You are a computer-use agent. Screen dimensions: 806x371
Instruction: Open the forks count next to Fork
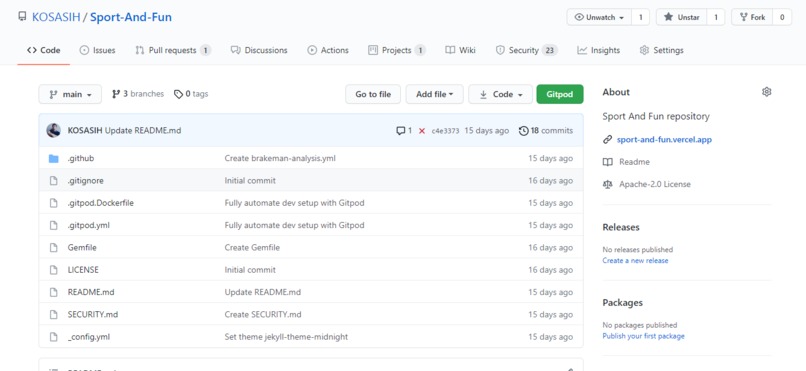(x=782, y=17)
